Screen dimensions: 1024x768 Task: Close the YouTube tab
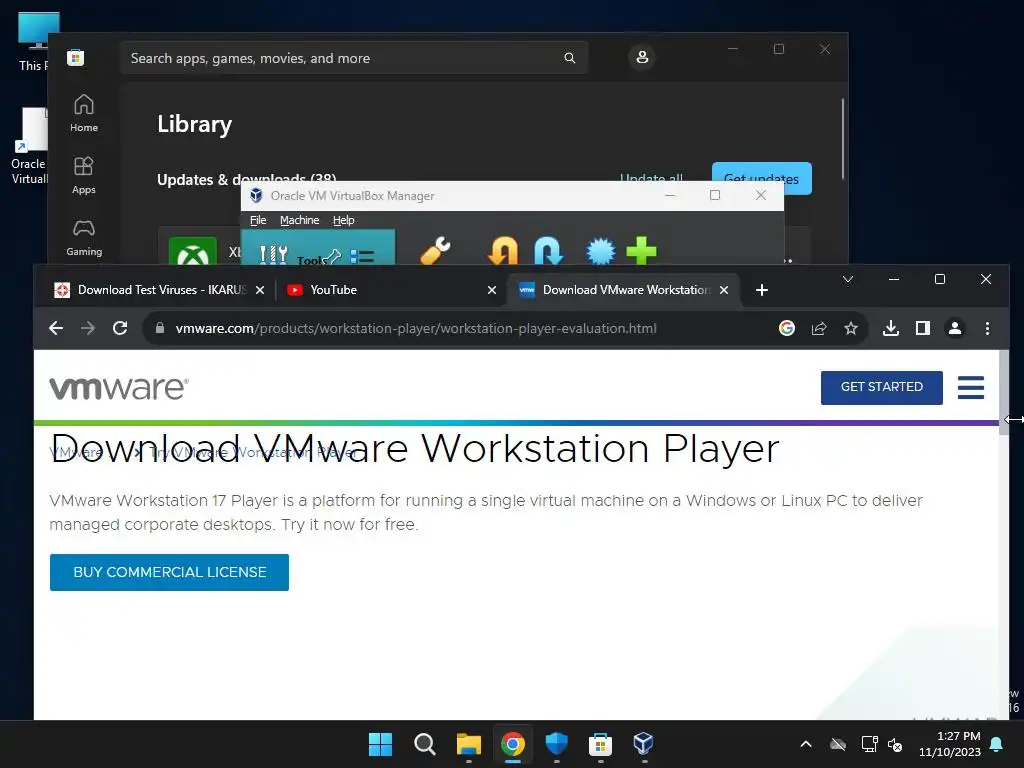pos(492,290)
